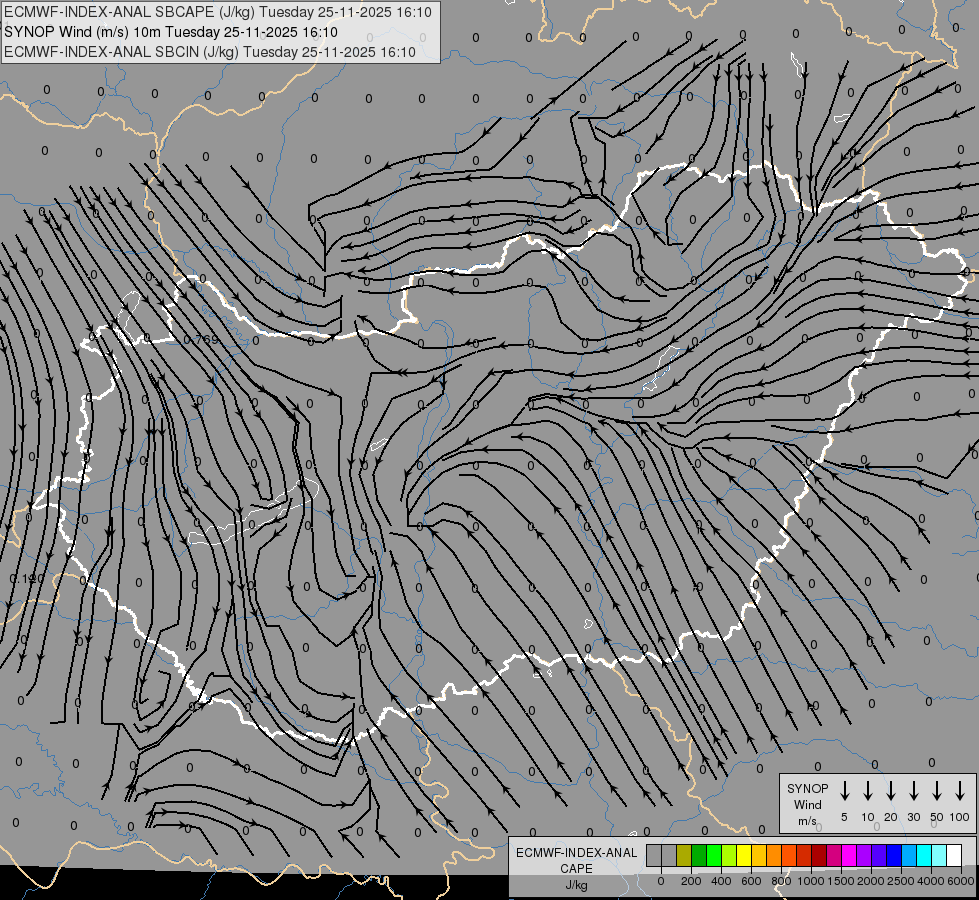Click the 400 scale value in CAPE legend
979x900 pixels.
[721, 881]
